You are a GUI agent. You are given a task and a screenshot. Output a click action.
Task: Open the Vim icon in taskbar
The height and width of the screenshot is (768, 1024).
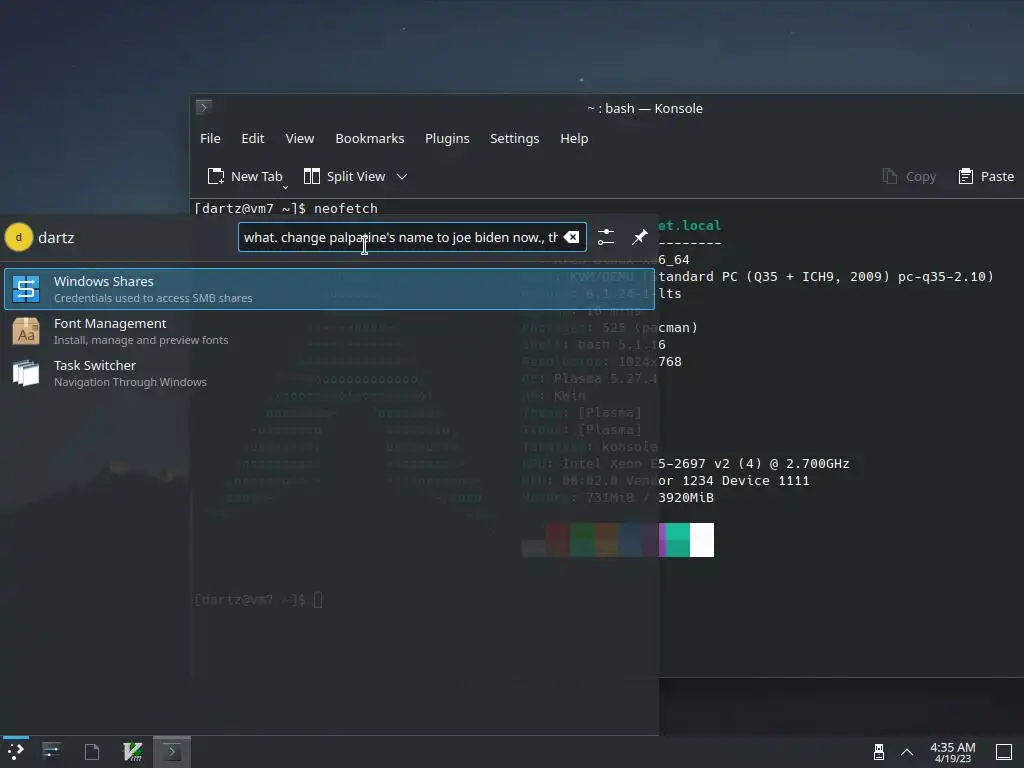click(x=133, y=752)
